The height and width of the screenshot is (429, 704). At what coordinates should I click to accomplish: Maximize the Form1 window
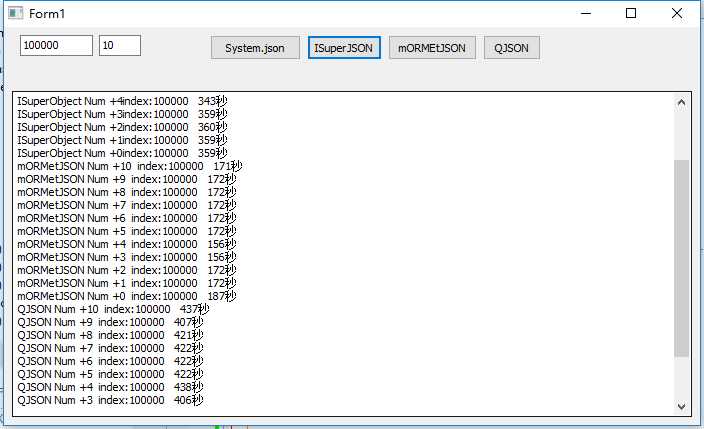tap(631, 13)
